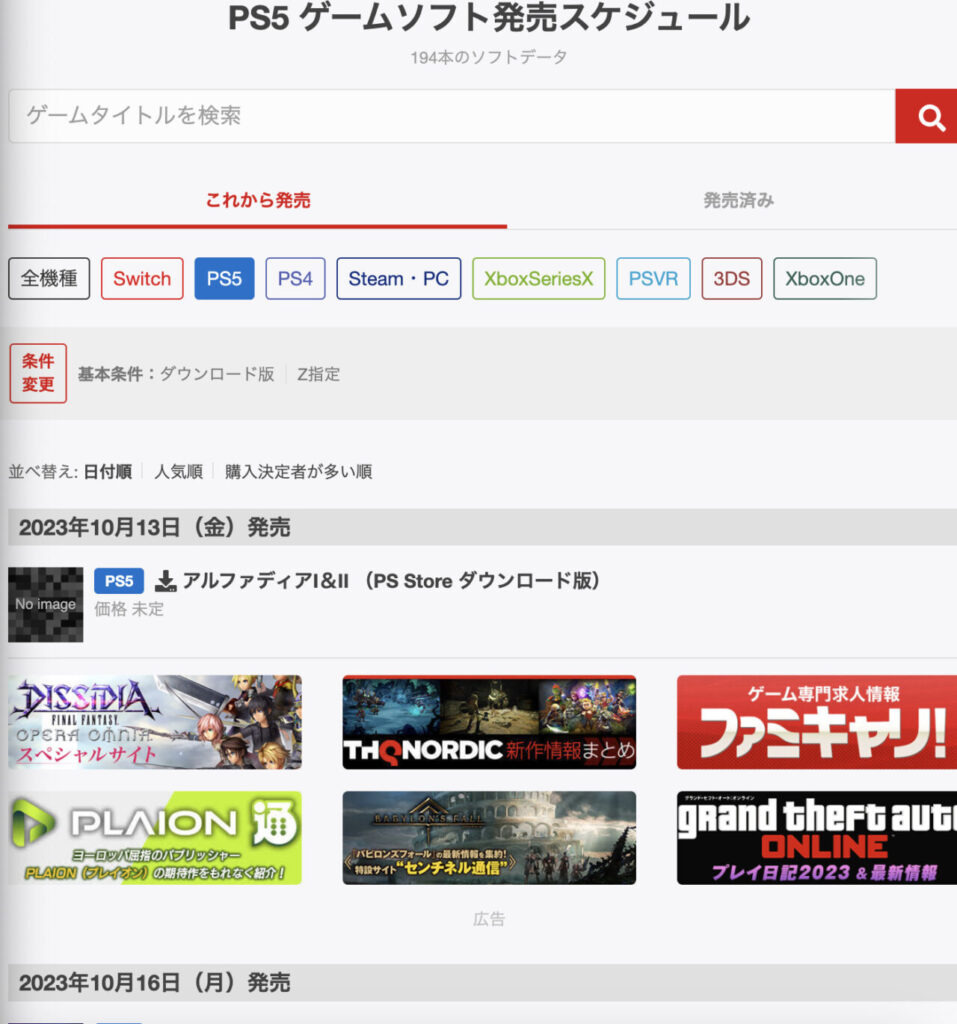
Task: Focus the ゲームタイトルを検索 search field
Action: pos(451,116)
